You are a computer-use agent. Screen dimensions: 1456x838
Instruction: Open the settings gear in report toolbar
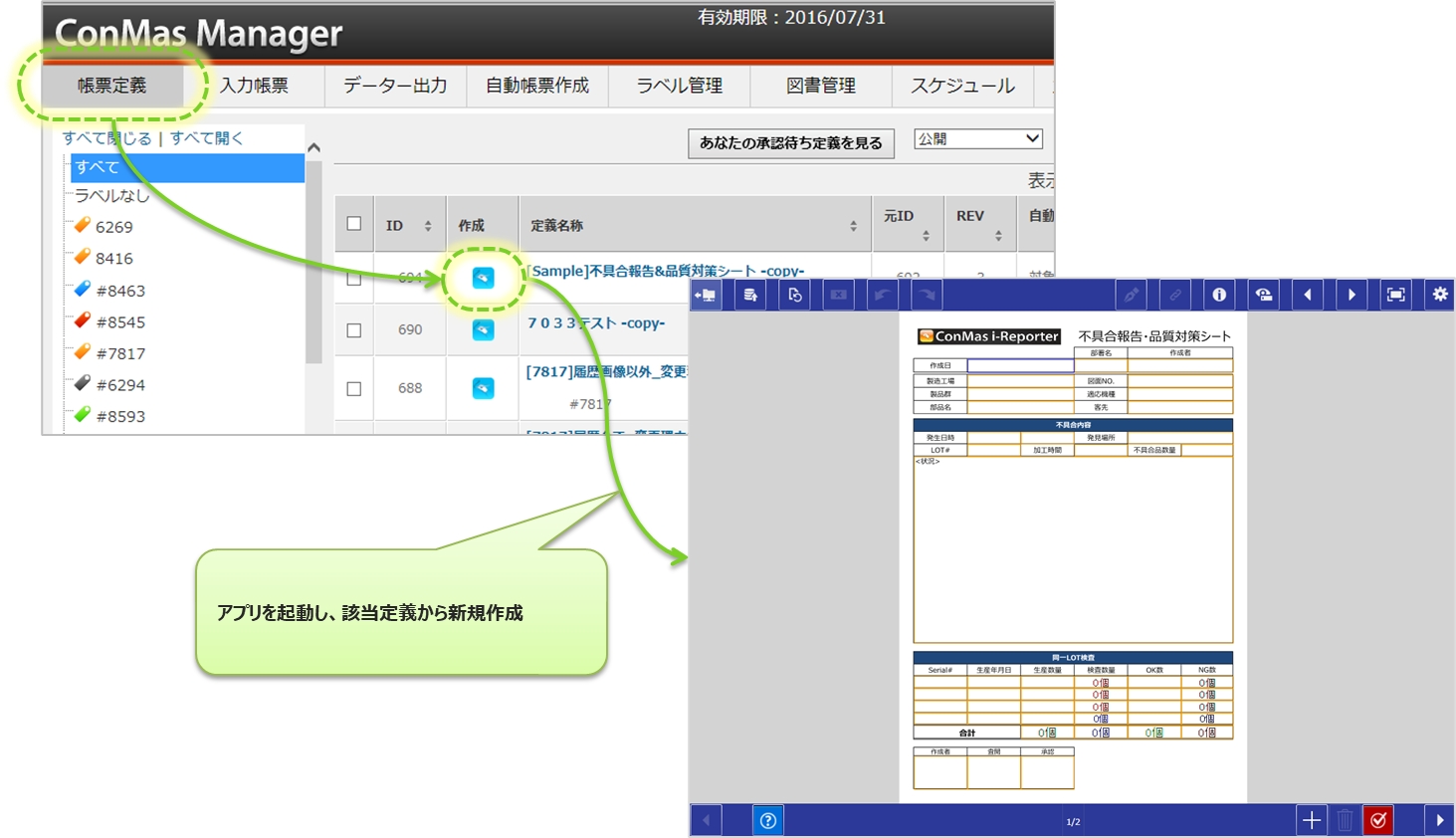point(1439,295)
